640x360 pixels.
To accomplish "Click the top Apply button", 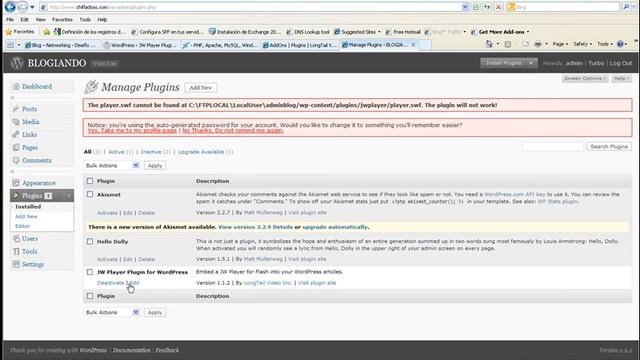I will click(155, 165).
